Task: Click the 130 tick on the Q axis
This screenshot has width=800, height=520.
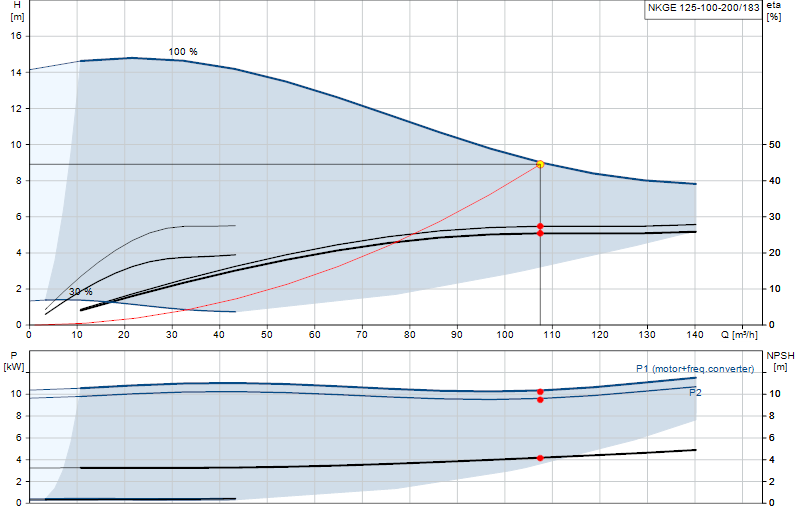Action: [x=647, y=335]
